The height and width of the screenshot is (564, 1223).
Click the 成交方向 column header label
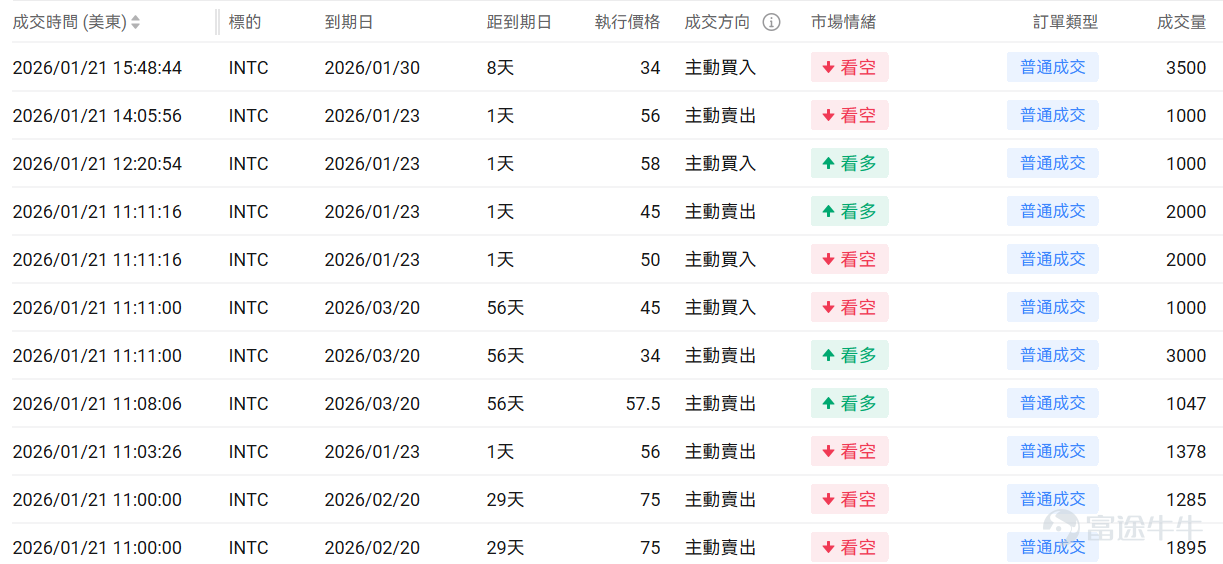(717, 22)
